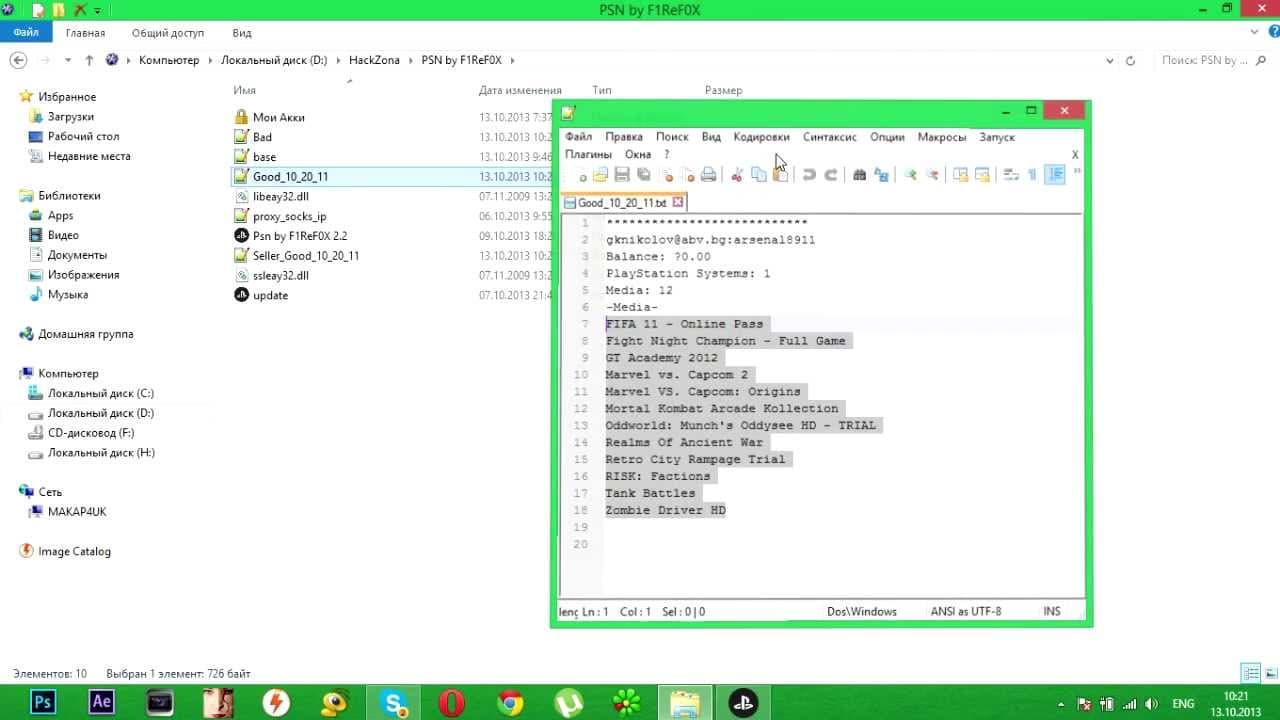Select the Seller_Good_10_20_11 file

click(296, 256)
